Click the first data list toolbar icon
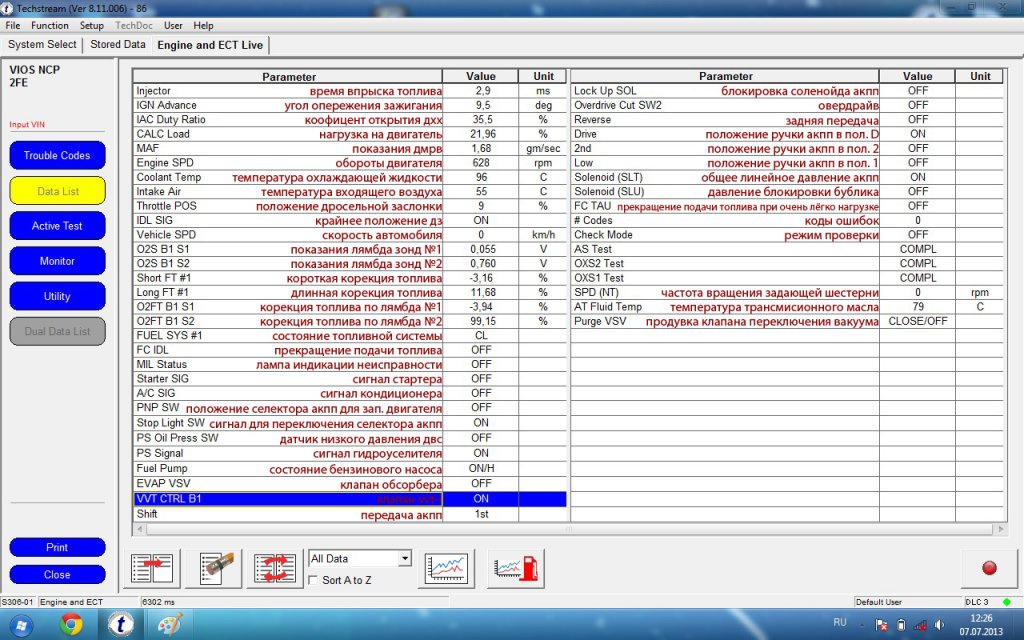Screen dimensions: 1024x640 [152, 568]
